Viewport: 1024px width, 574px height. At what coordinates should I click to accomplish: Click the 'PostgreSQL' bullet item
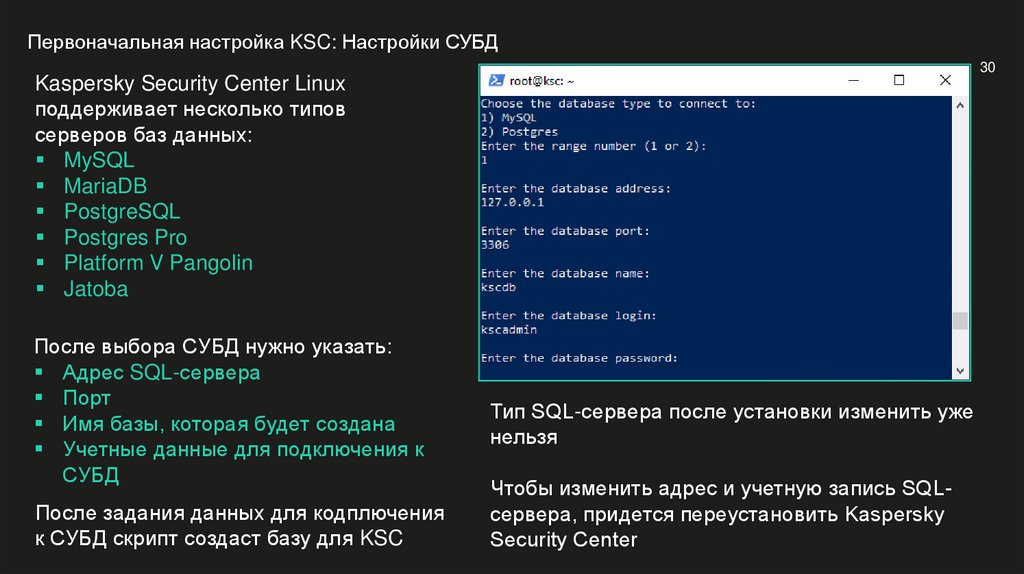(121, 212)
